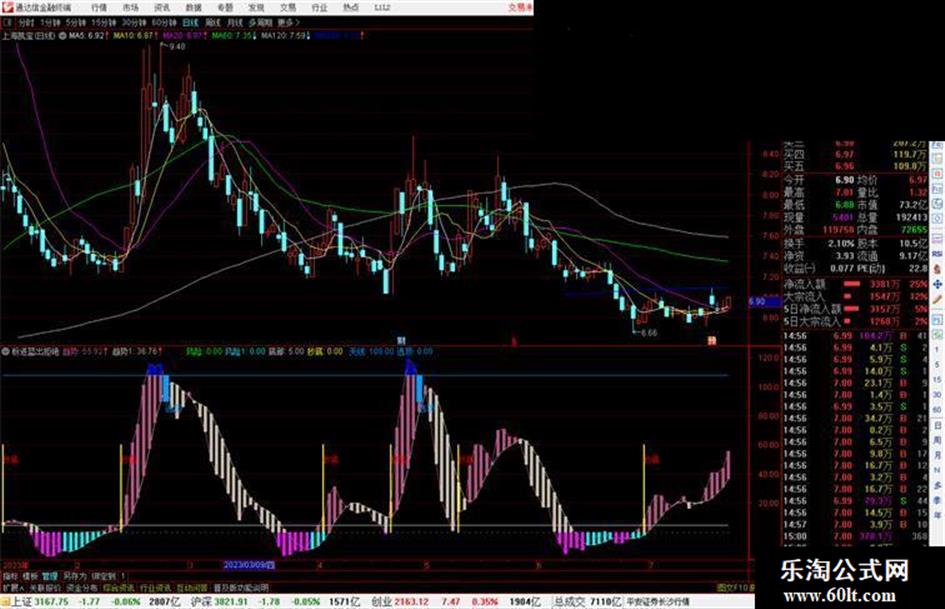Select the 月线 monthly period tab
945x609 pixels.
[x=234, y=23]
